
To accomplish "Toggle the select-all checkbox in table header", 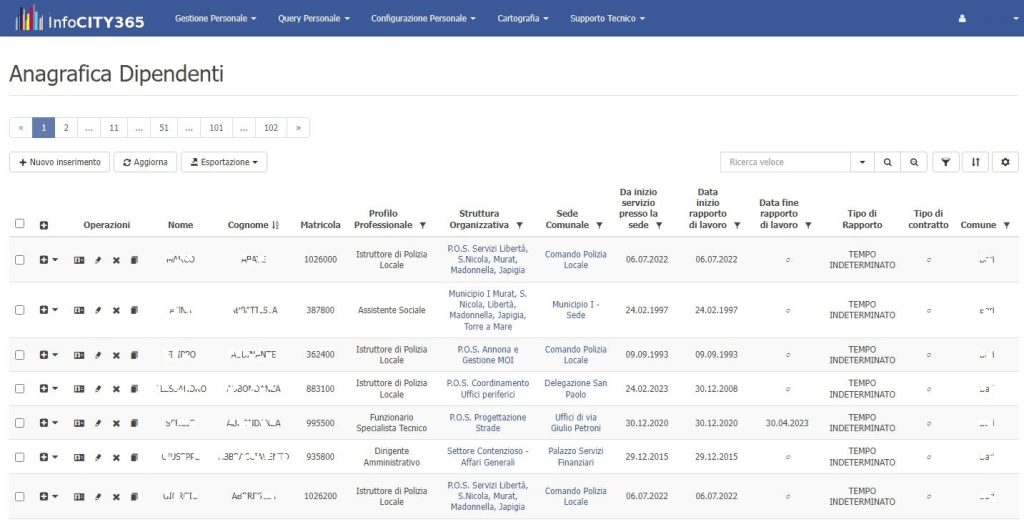I will (19, 224).
